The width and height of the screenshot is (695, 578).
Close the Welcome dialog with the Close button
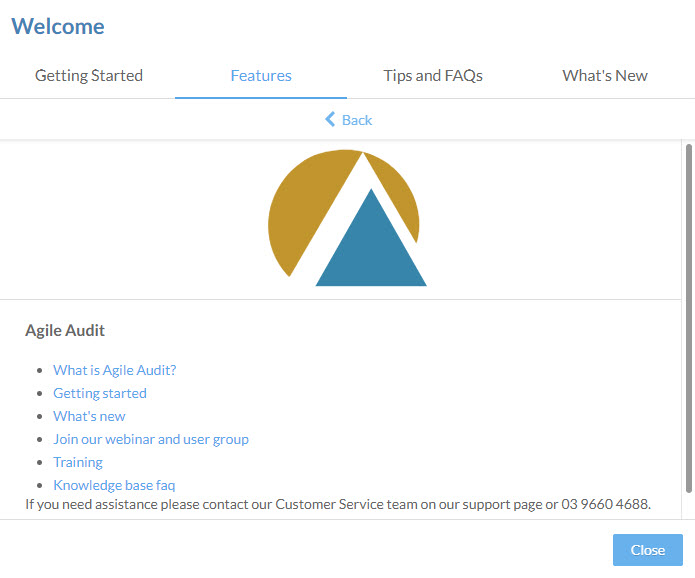648,550
